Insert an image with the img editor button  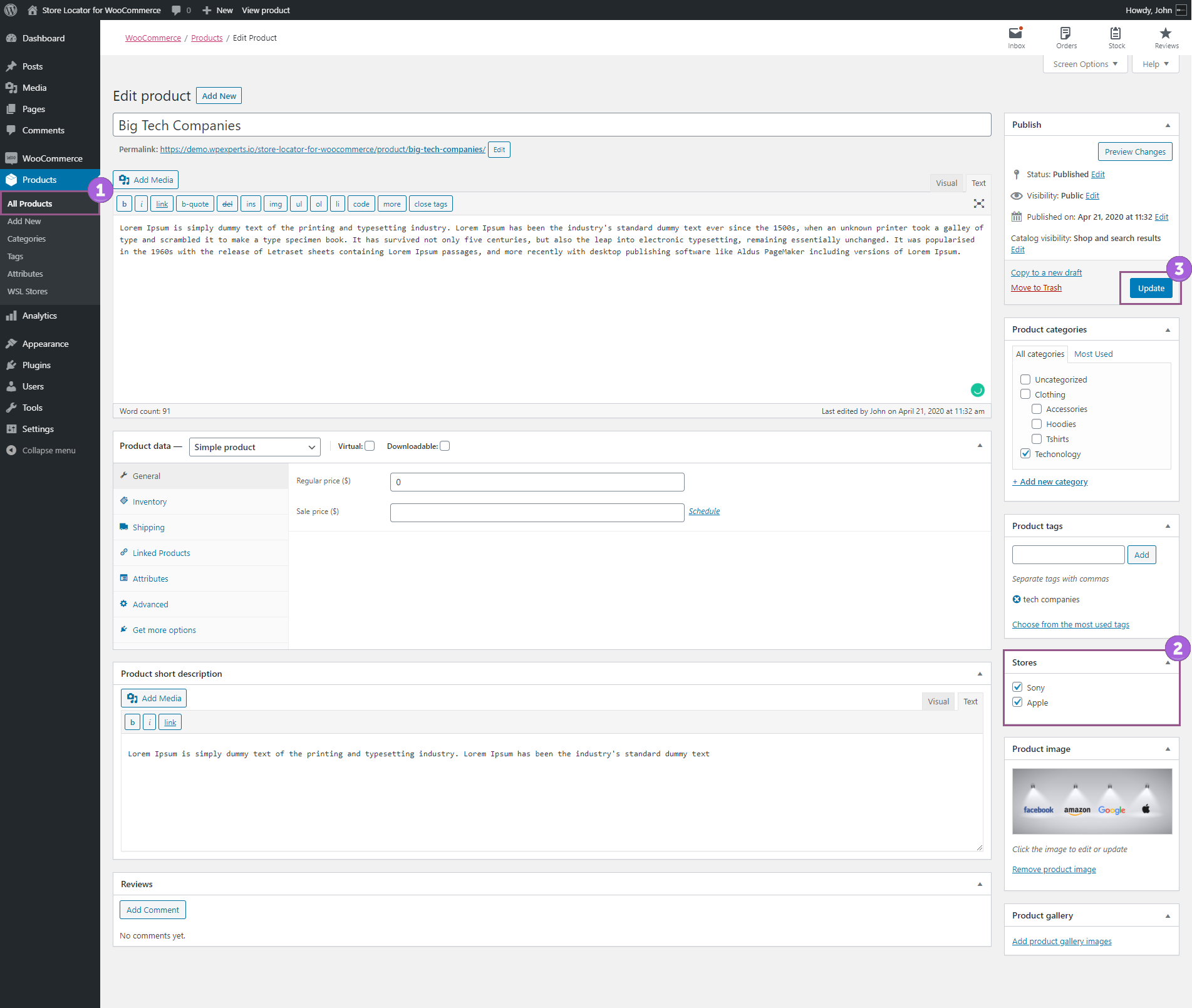(275, 203)
